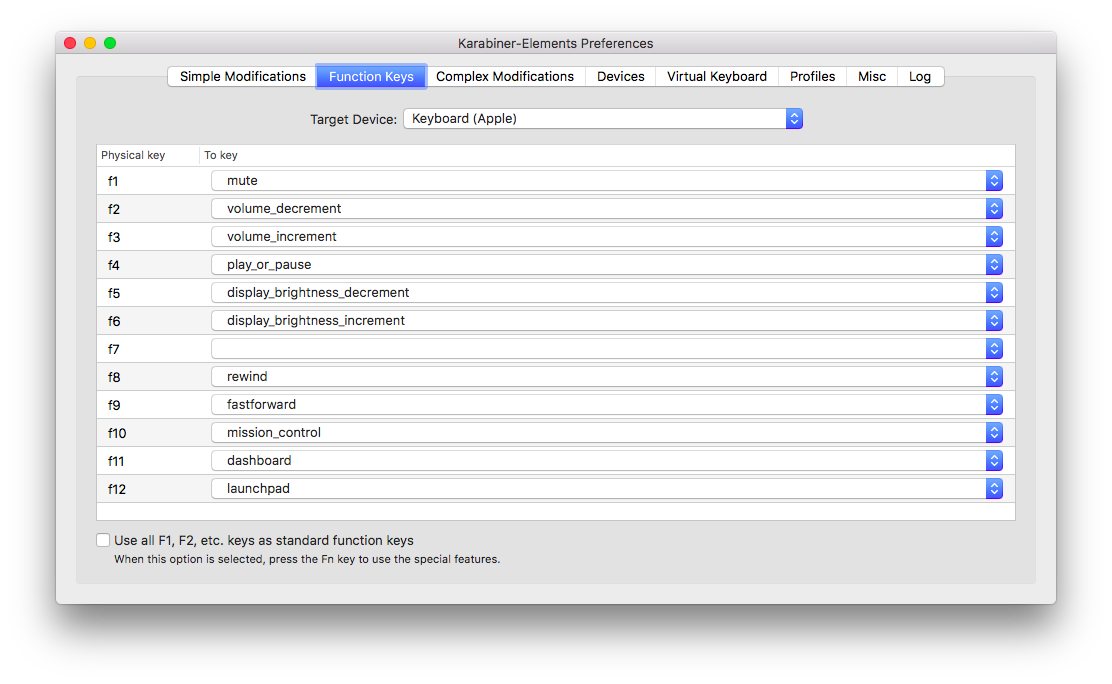Viewport: 1112px width, 684px height.
Task: Open the empty f7 mapping dropdown
Action: pos(607,349)
